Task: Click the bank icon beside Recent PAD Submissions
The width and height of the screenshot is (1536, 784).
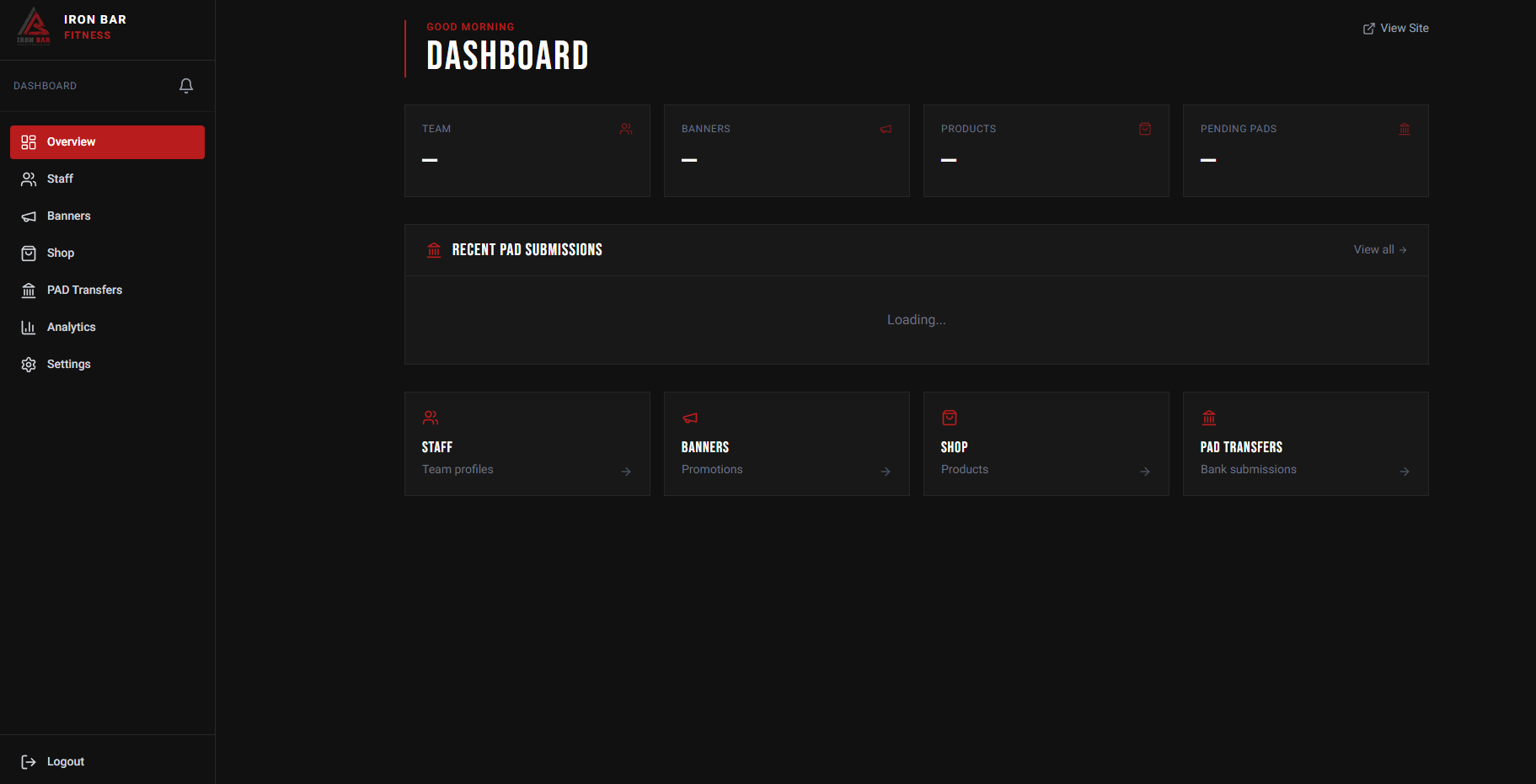Action: (x=434, y=249)
